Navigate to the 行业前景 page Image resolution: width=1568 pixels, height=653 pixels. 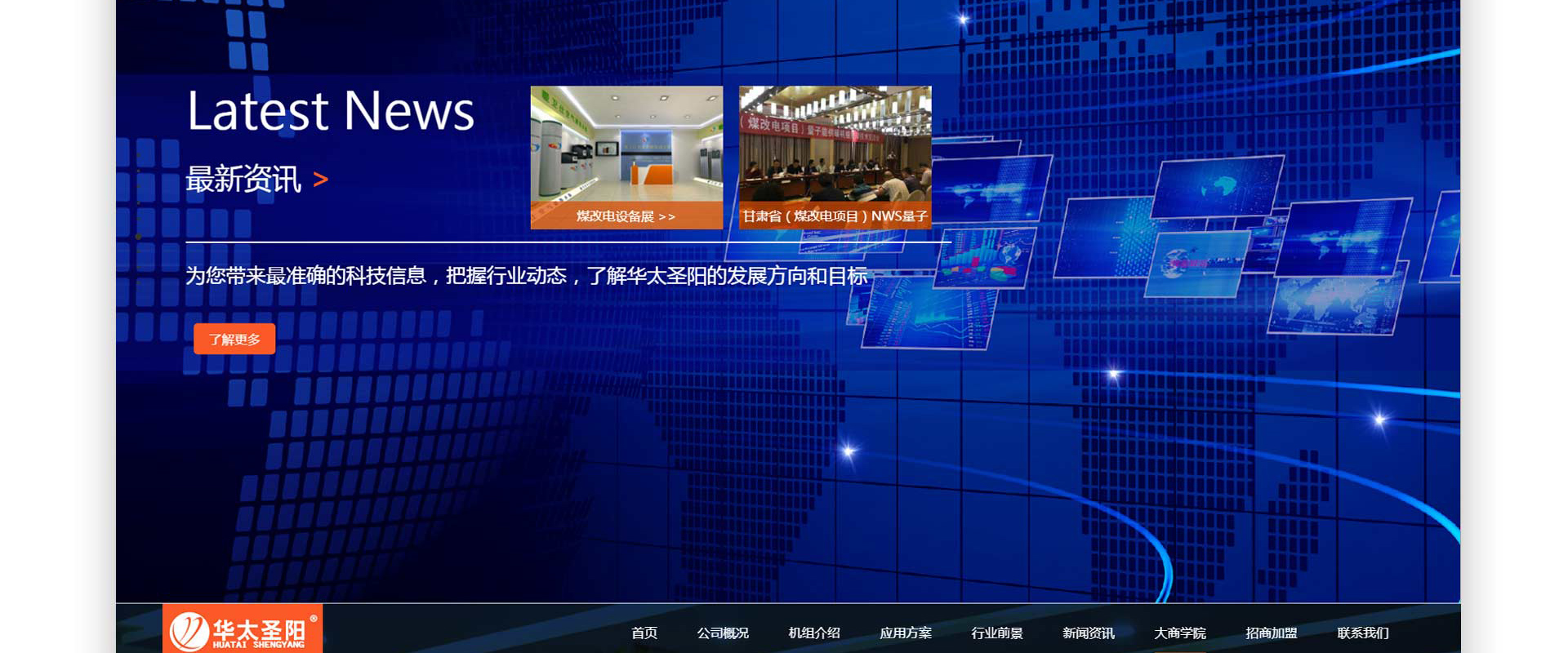[997, 633]
